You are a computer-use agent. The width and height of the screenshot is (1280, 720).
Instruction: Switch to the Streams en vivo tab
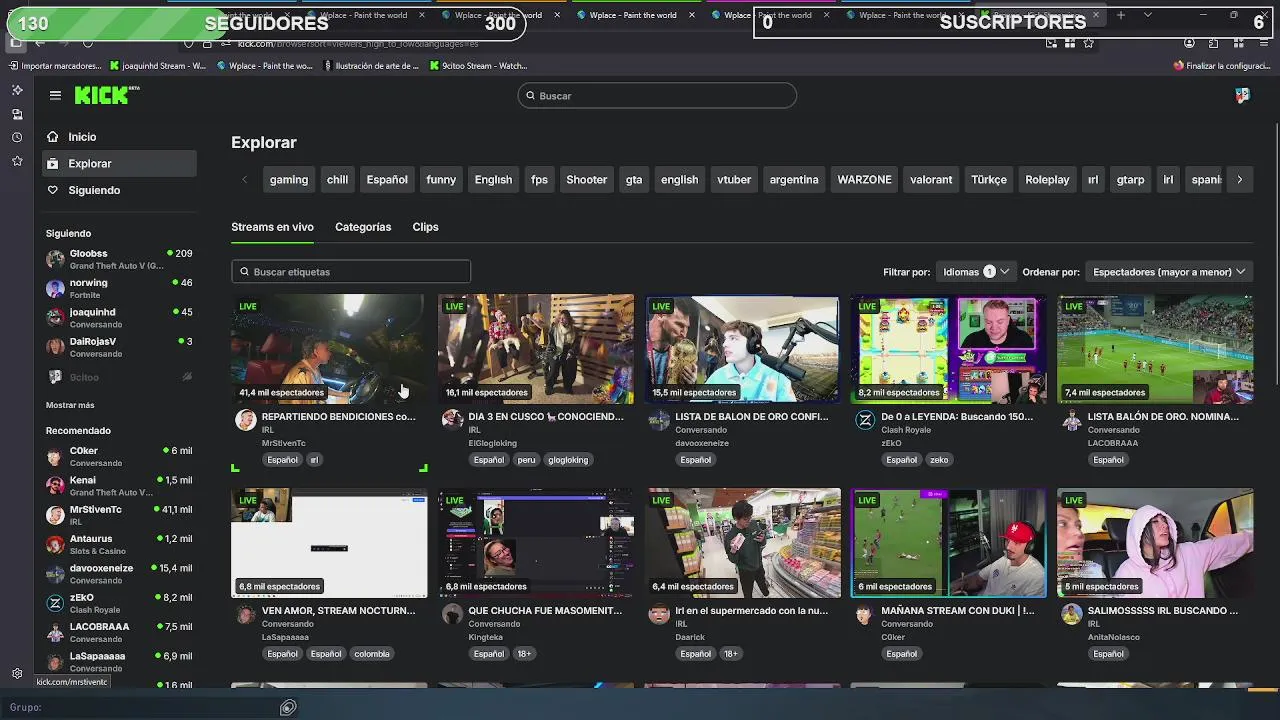272,227
